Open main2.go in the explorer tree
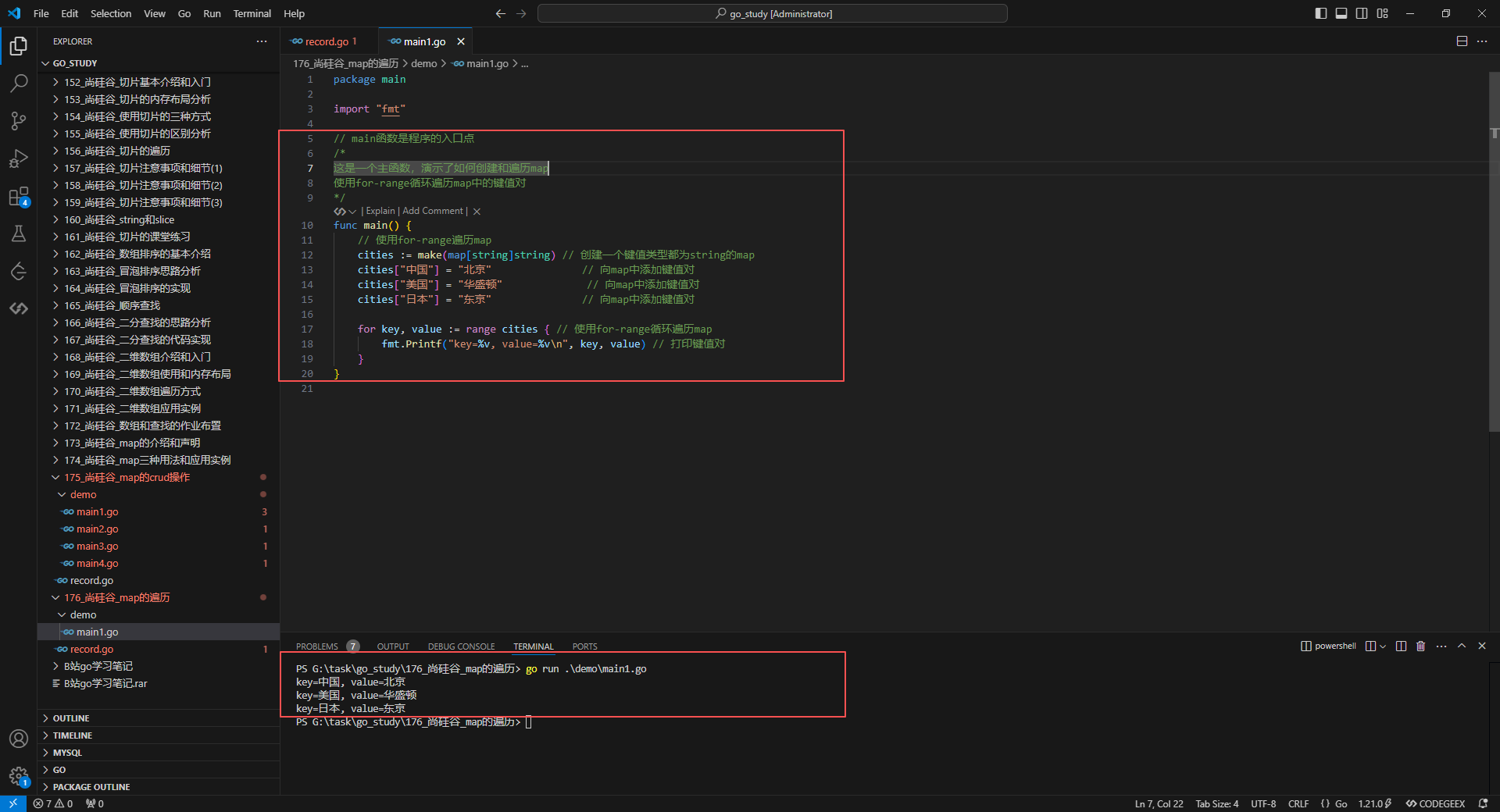 pos(159,529)
